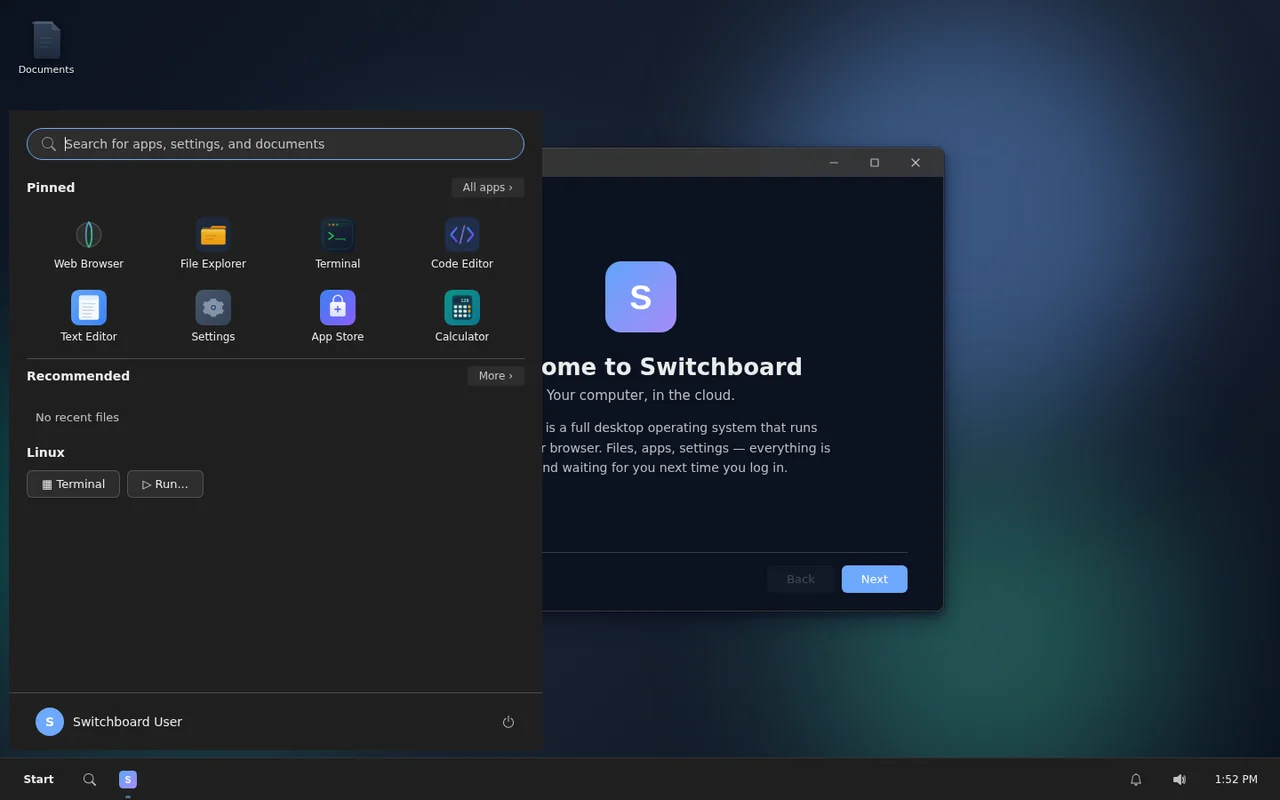Click the Back button in welcome window
Screen dimensions: 1280x800
tap(800, 579)
